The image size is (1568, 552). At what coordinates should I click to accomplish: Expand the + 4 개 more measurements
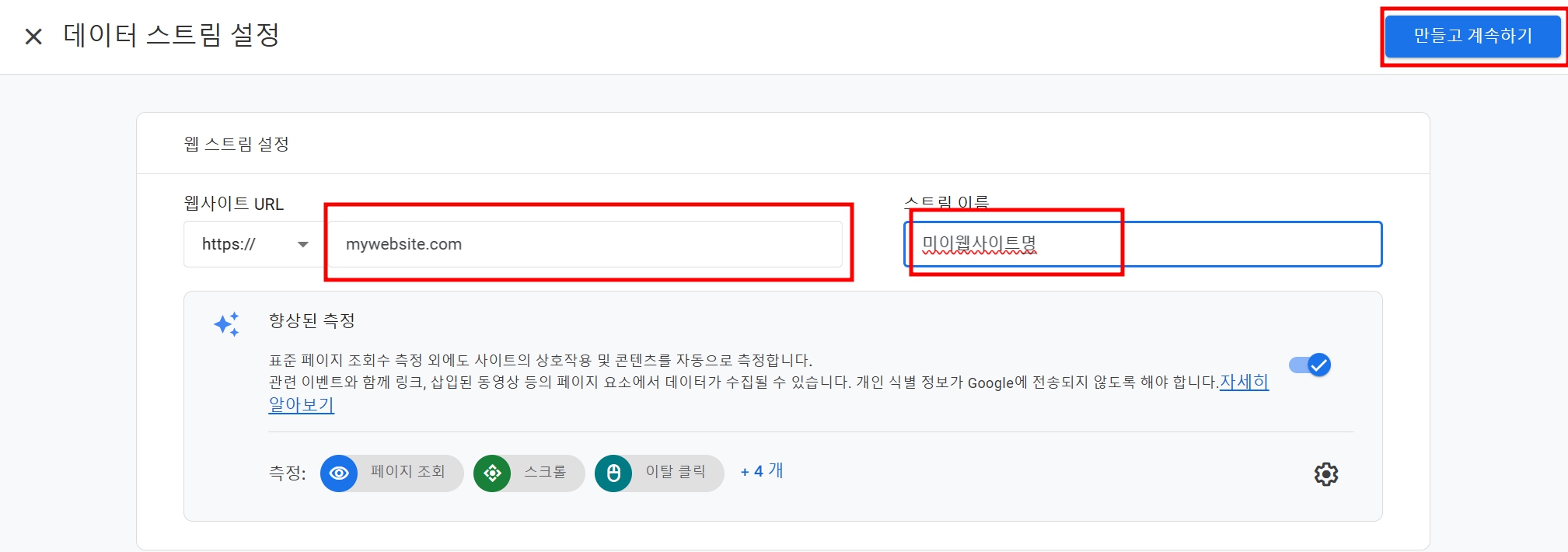point(762,471)
